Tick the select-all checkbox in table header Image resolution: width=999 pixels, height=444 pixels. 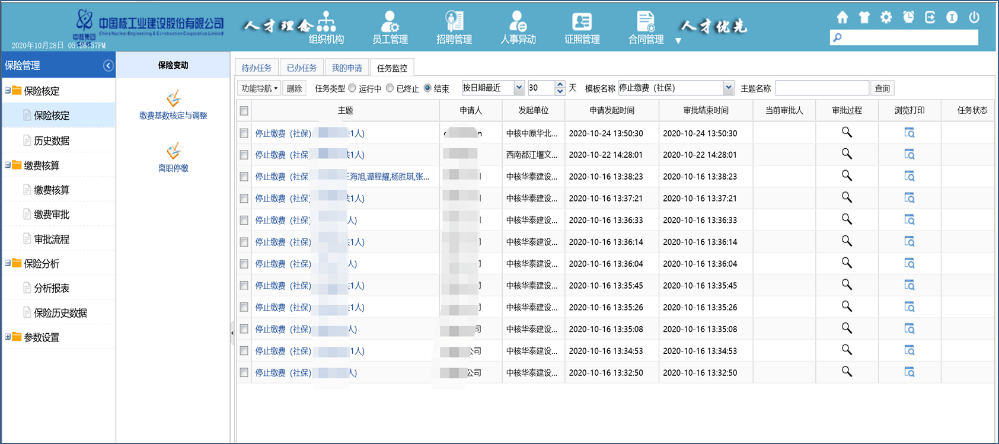tap(244, 110)
